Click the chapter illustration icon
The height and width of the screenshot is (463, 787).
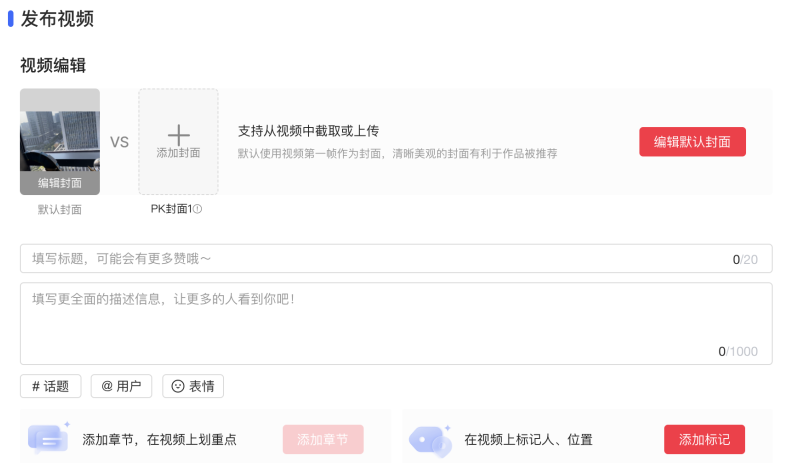click(48, 439)
